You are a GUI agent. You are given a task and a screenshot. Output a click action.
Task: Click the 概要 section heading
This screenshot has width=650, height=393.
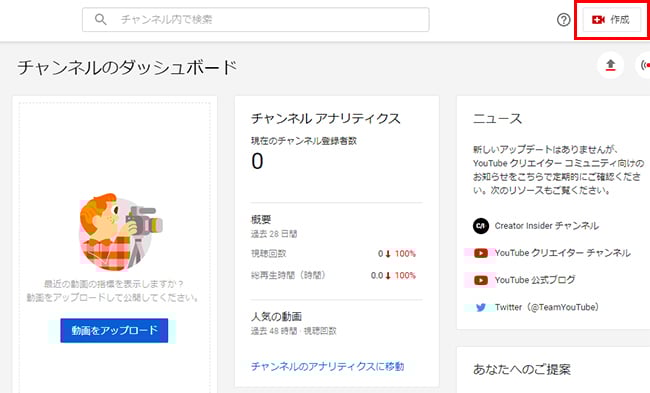[x=261, y=219]
